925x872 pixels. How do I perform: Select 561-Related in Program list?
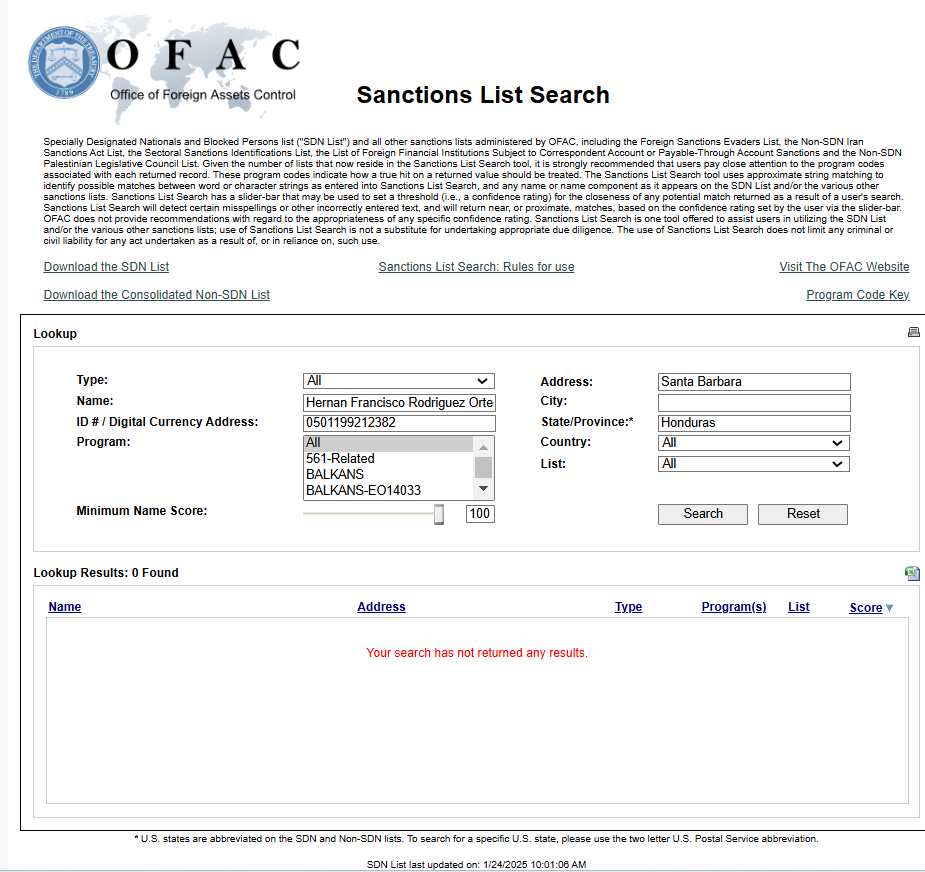coord(340,459)
